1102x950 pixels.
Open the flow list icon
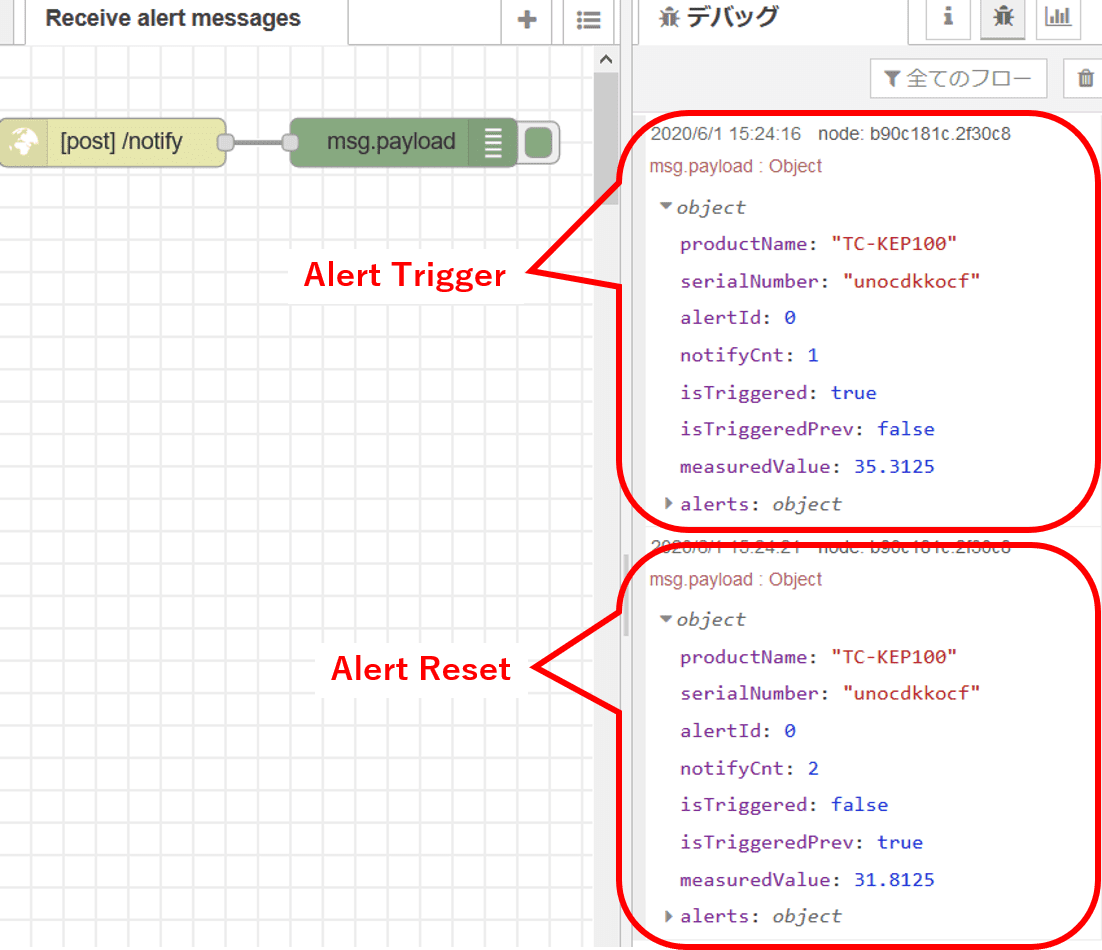[589, 20]
